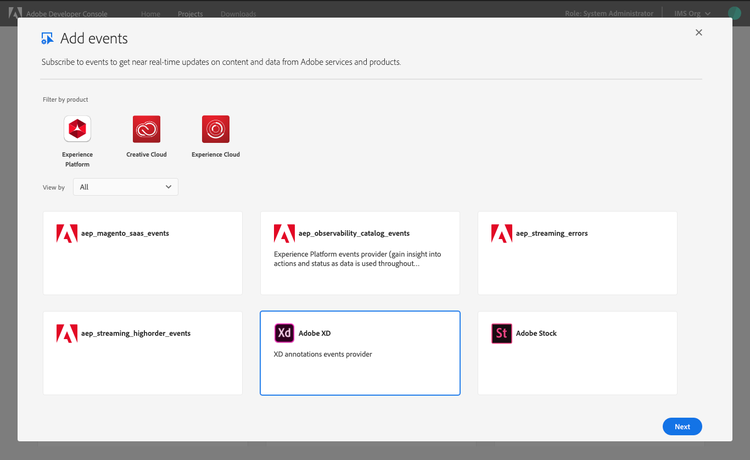Filter by Experience Cloud product icon
Screen dimensions: 750x460
[216, 129]
